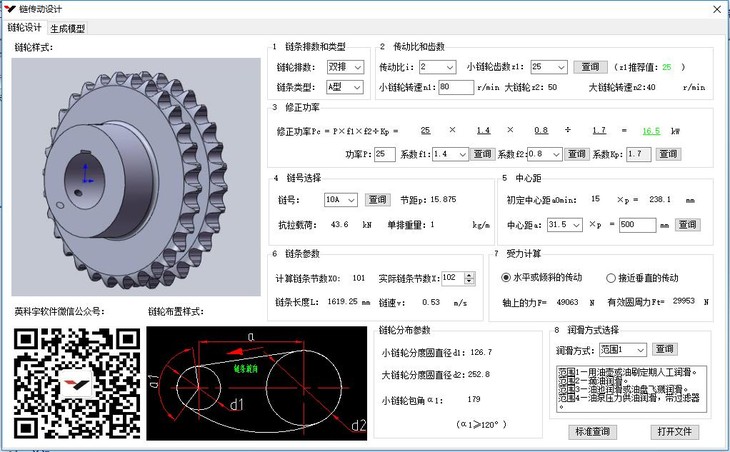Viewport: 730px width, 452px height.
Task: Click the 抗拉载荷 value 43.6
Action: (339, 224)
